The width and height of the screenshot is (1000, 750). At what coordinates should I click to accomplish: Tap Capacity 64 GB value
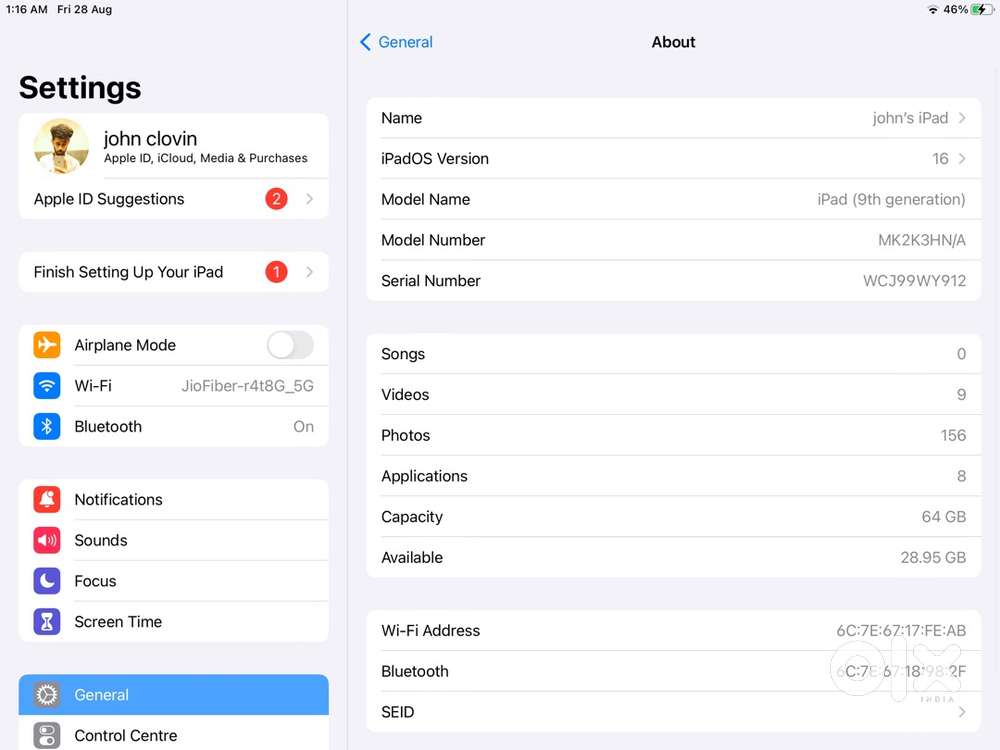tap(943, 517)
